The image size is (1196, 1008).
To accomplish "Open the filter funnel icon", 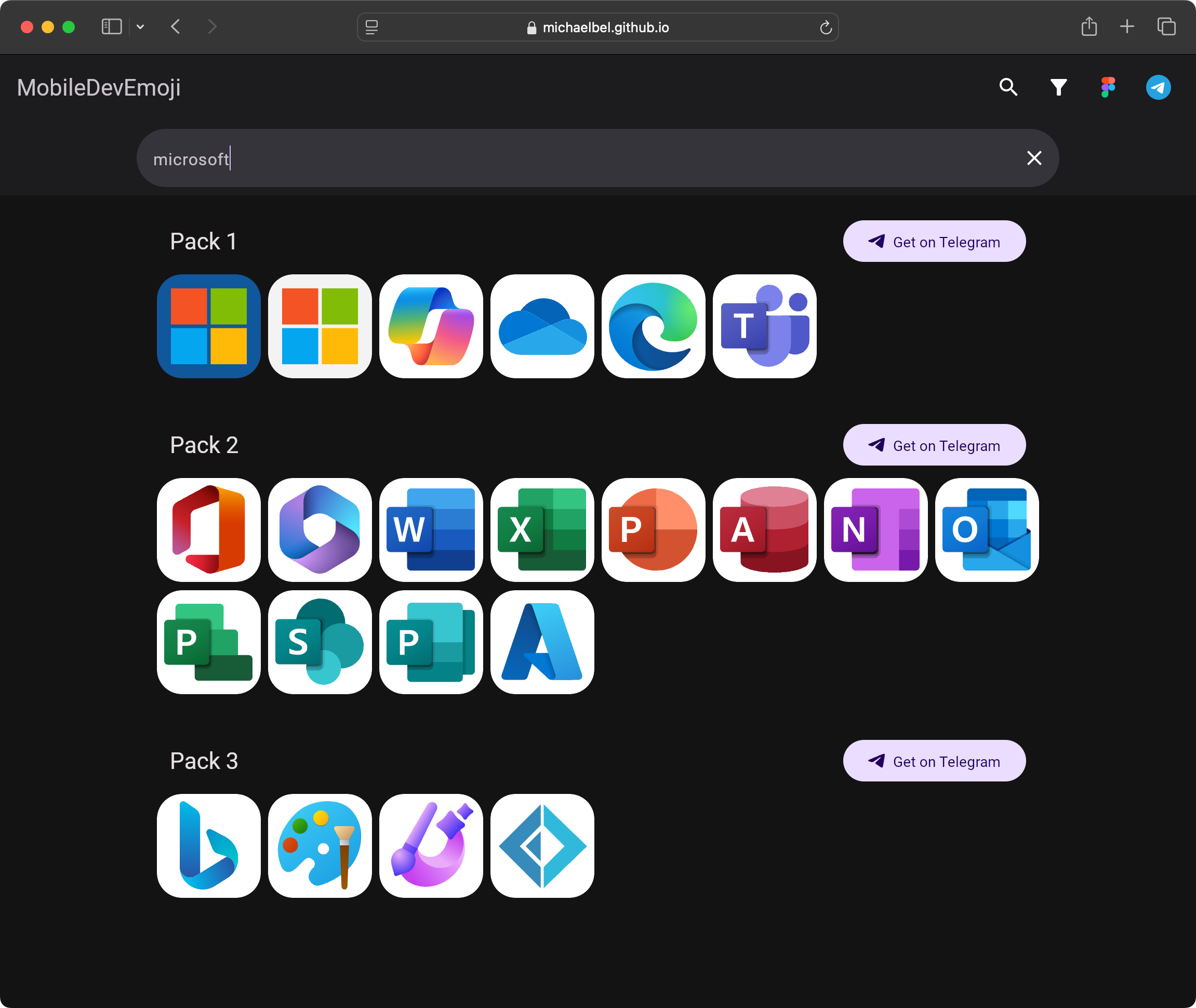I will [1058, 87].
